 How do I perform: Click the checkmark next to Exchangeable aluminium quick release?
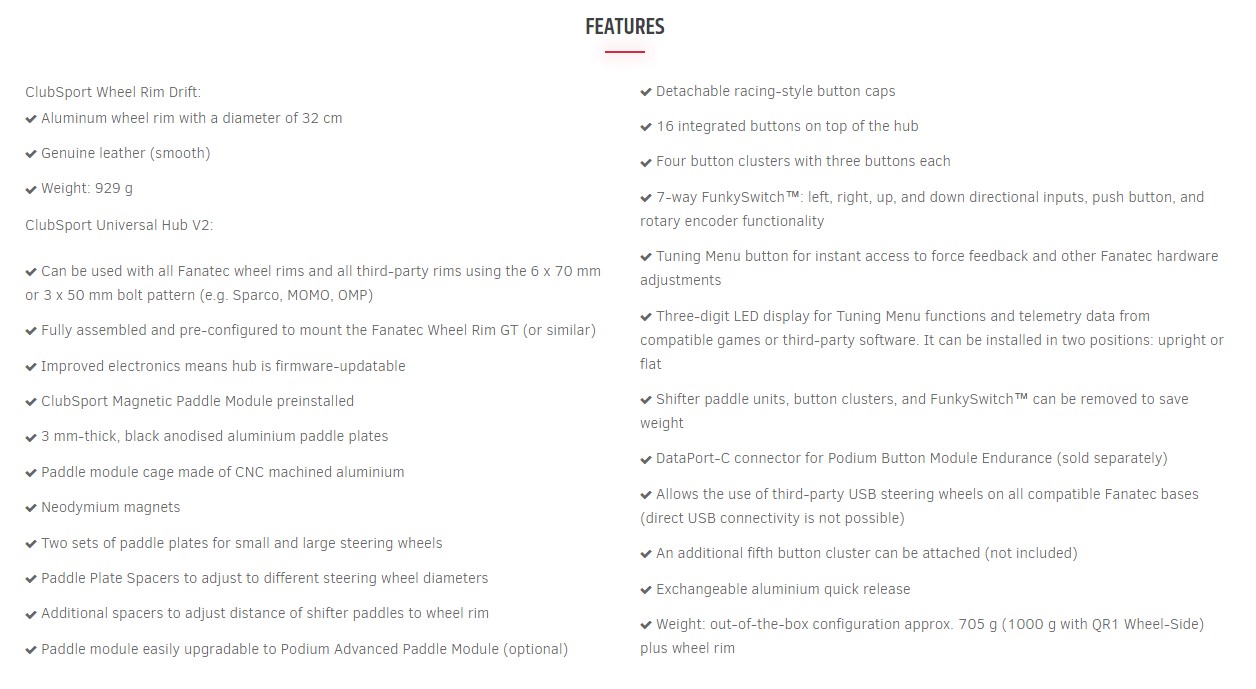[646, 590]
